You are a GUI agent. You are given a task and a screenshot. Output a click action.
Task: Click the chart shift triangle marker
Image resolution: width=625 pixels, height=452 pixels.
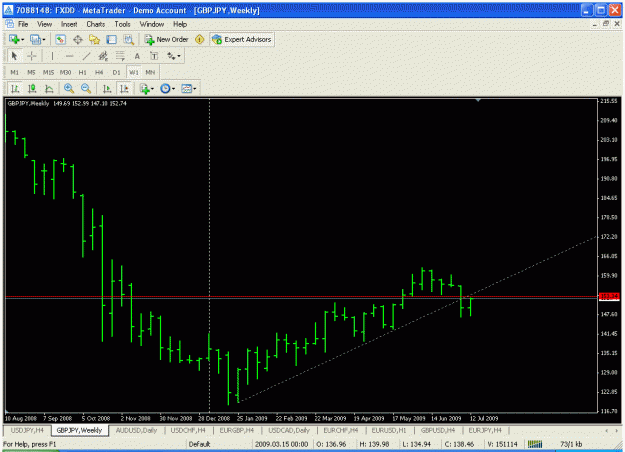[478, 100]
